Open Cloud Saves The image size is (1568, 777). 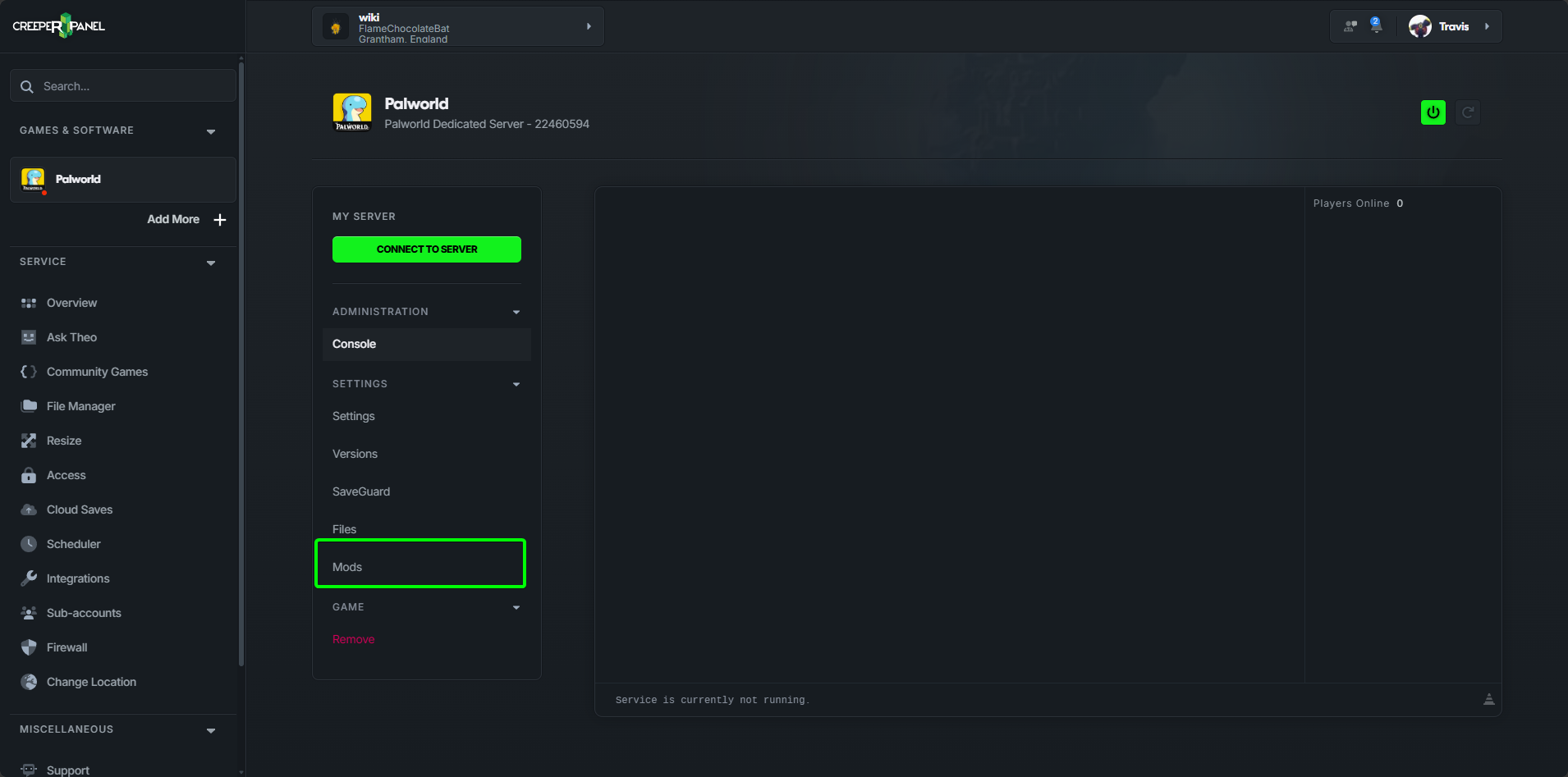tap(80, 510)
